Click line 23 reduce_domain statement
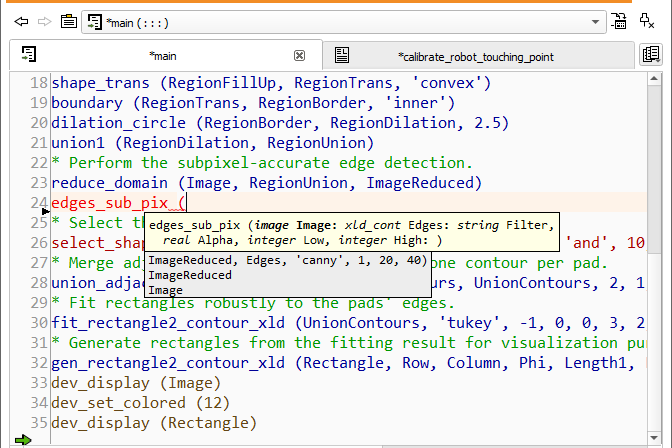The height and width of the screenshot is (448, 672). (267, 183)
